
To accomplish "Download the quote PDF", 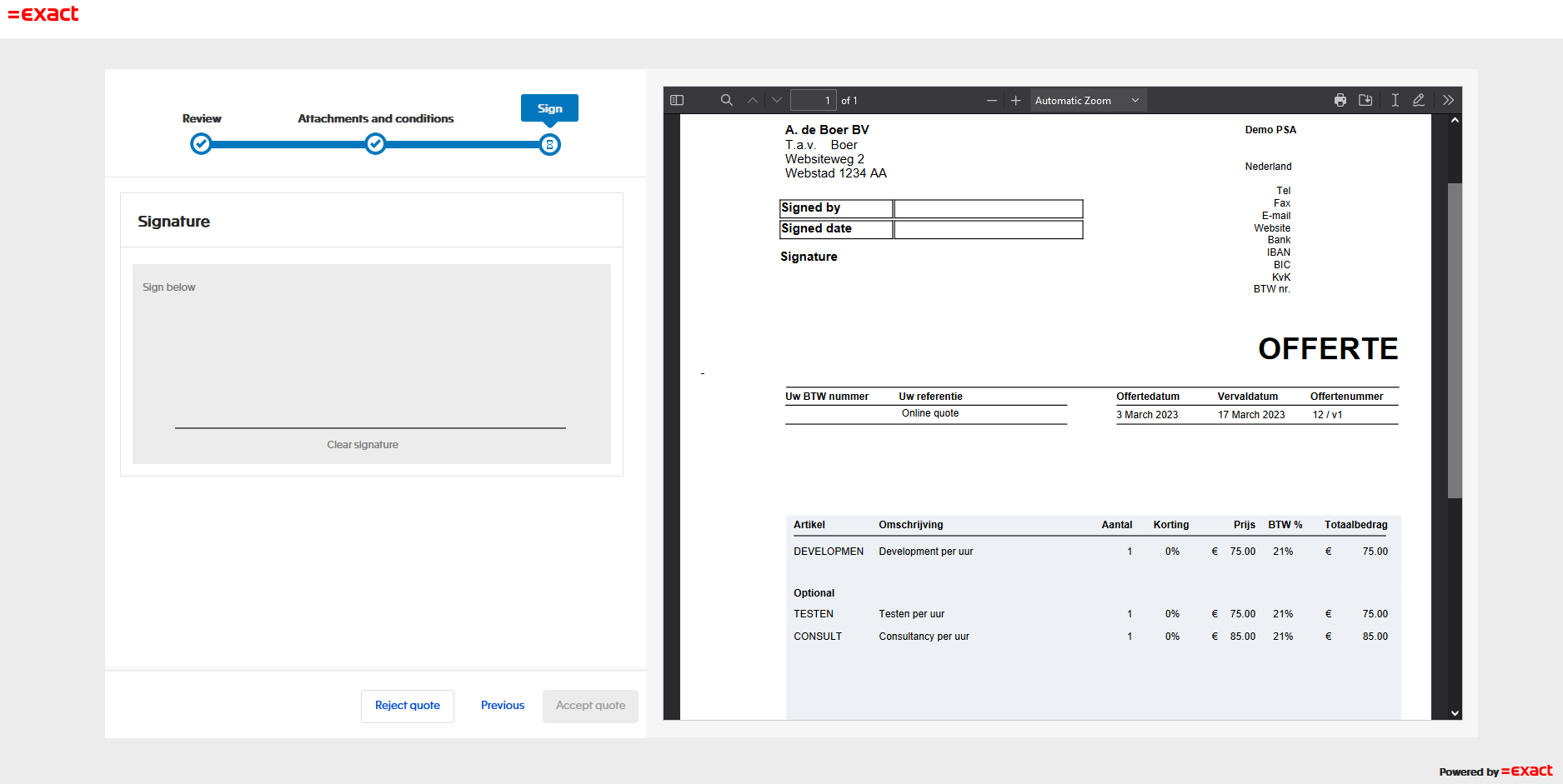I will pos(1365,100).
